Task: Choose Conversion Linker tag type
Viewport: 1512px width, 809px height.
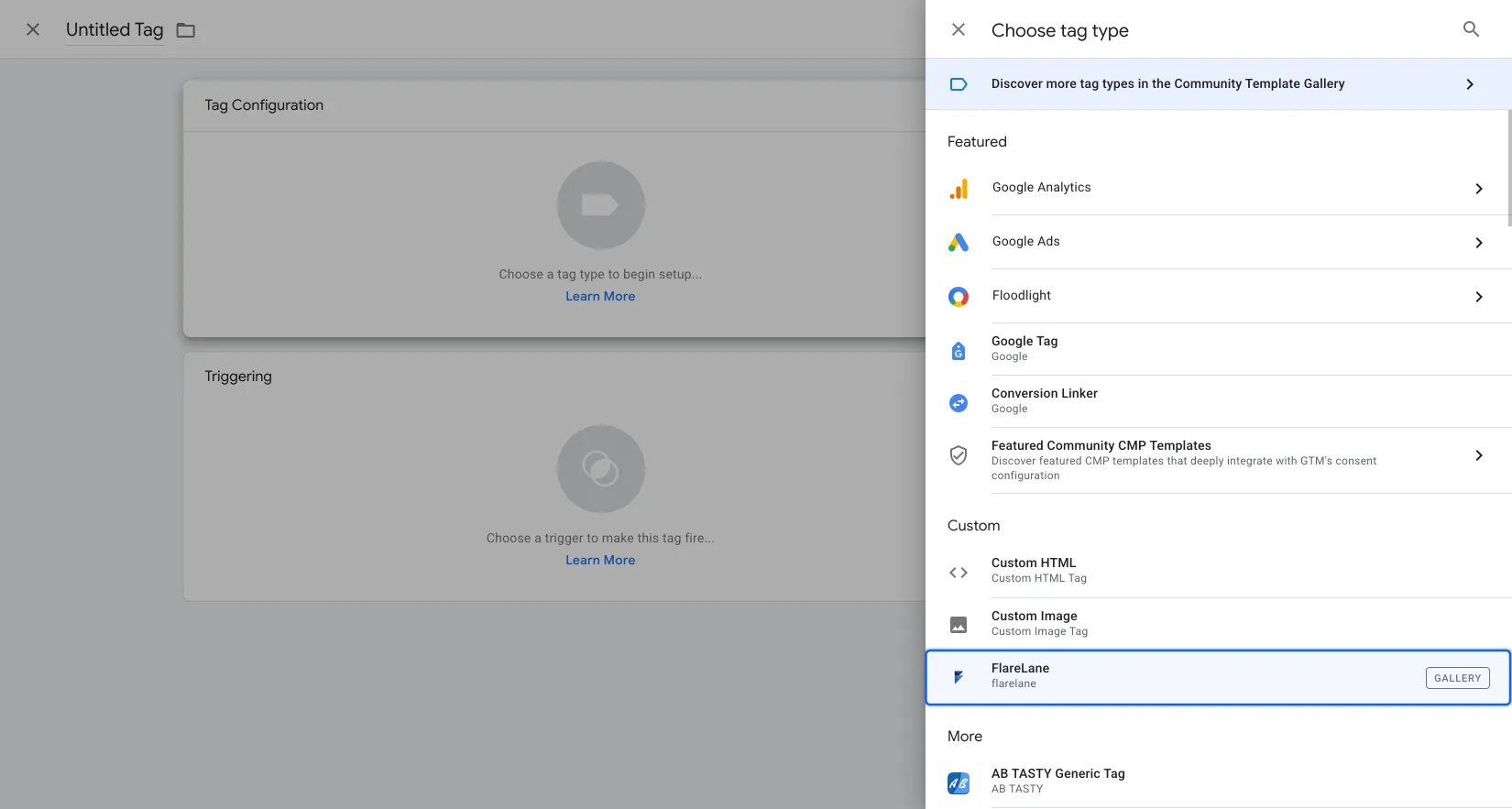Action: (x=1218, y=401)
